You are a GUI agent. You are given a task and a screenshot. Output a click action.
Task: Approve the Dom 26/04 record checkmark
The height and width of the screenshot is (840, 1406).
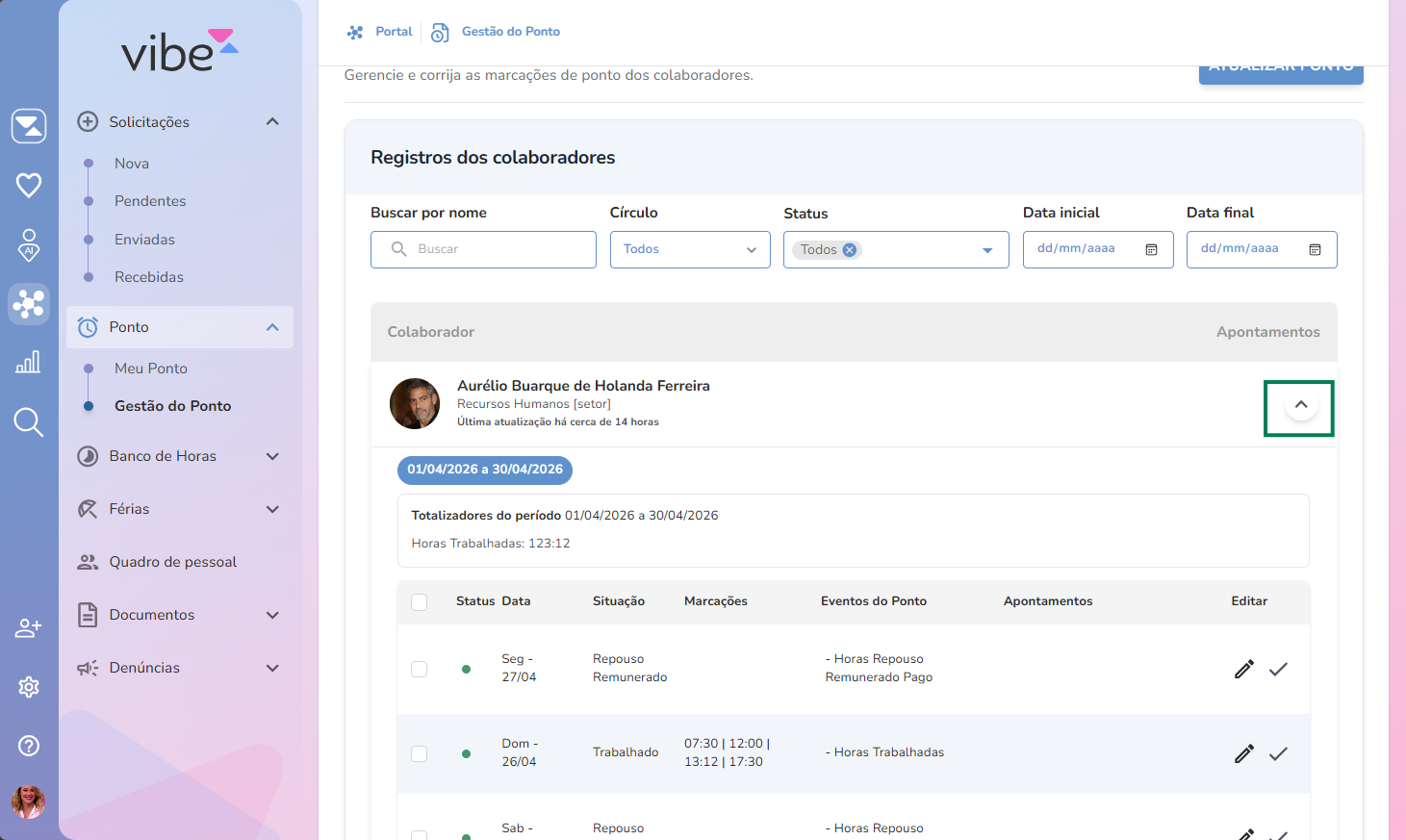1278,753
